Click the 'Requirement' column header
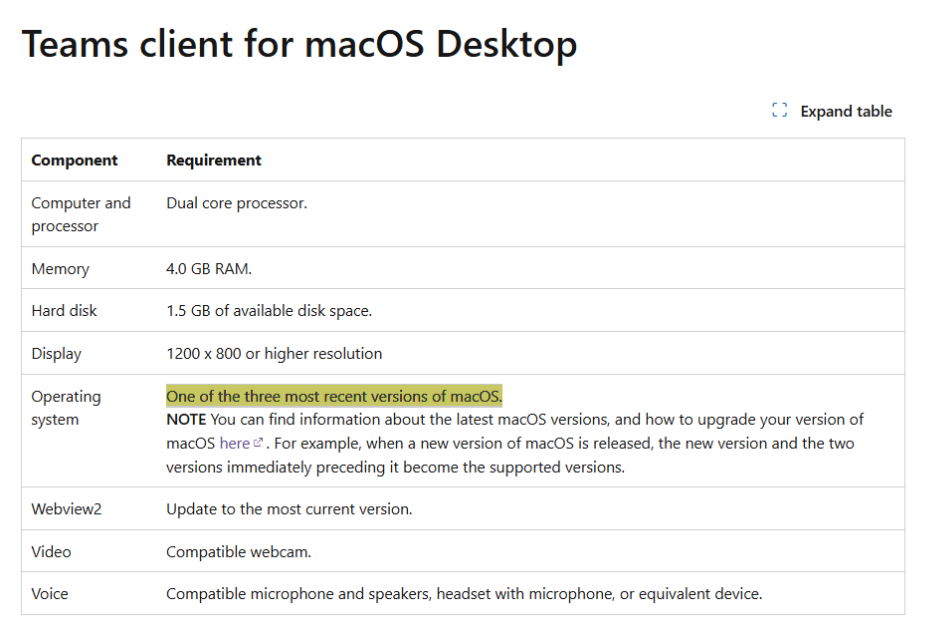This screenshot has height=634, width=936. 214,160
